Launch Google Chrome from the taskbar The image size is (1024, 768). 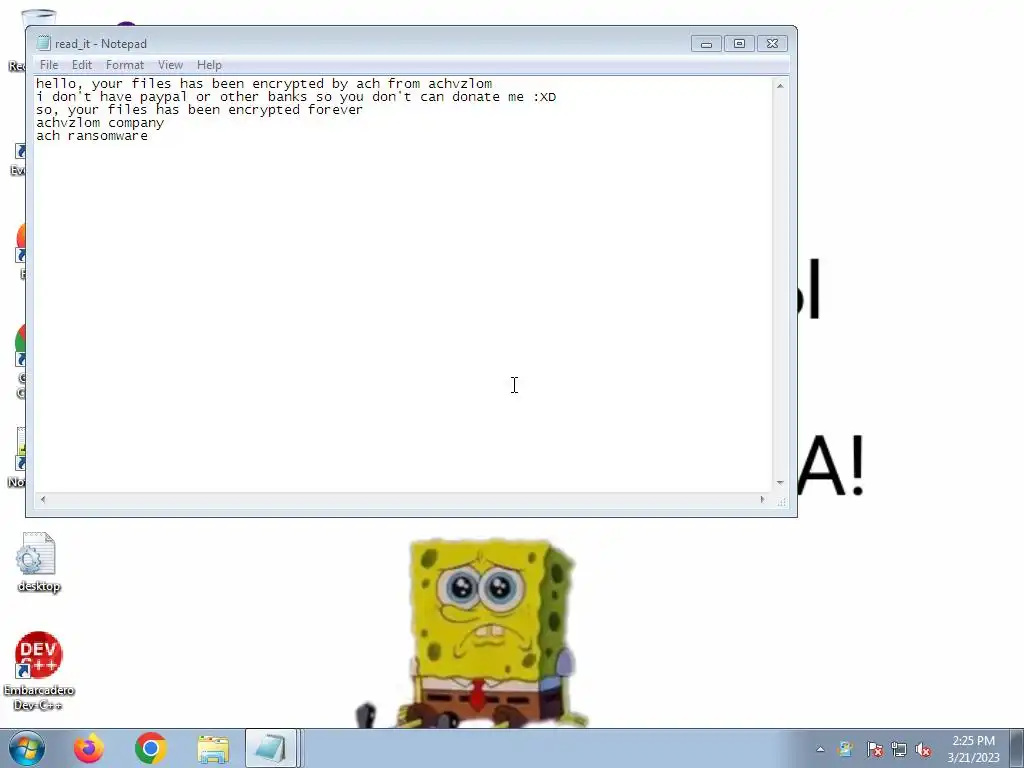(x=151, y=748)
